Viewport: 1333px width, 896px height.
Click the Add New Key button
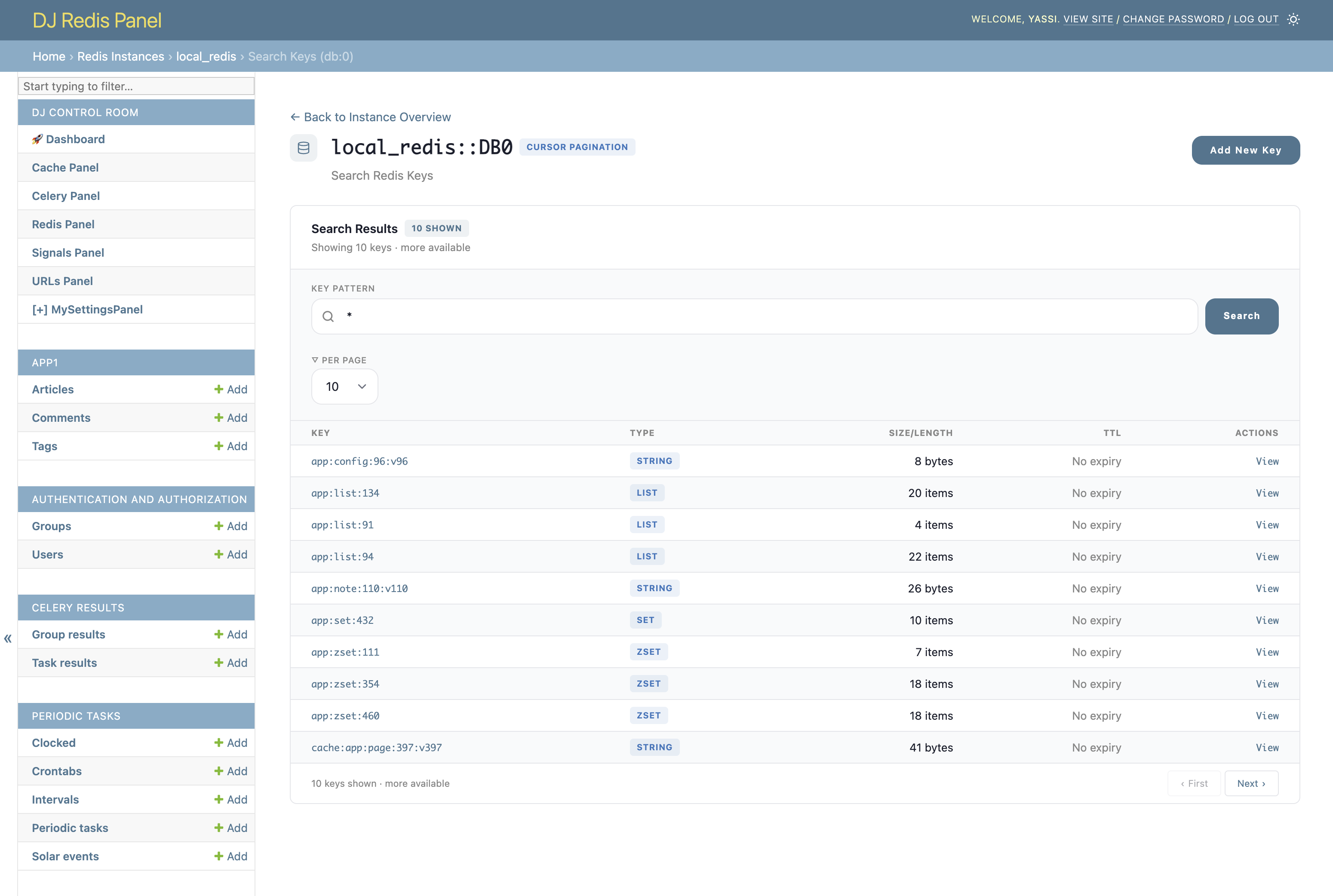pyautogui.click(x=1246, y=150)
